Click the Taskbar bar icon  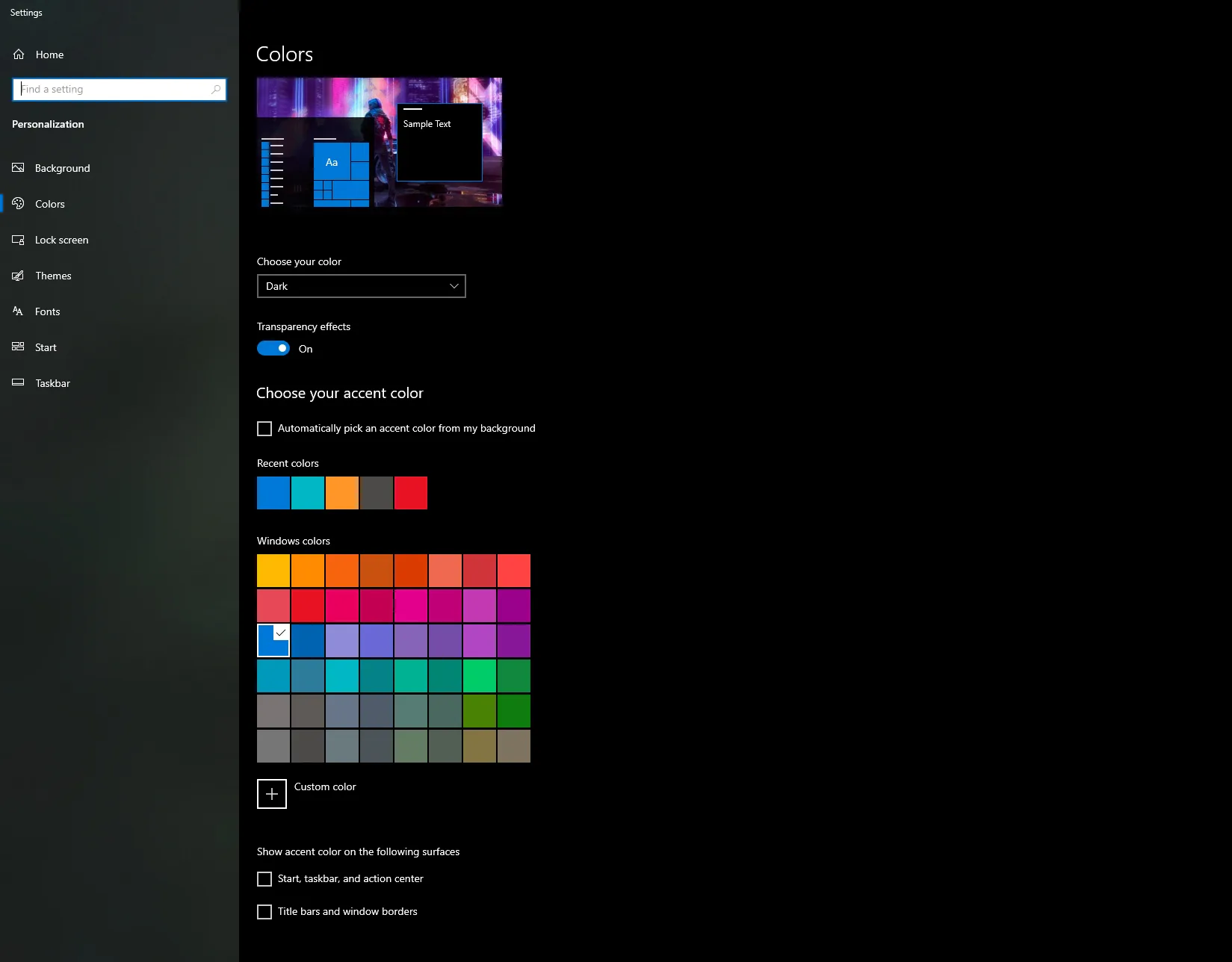pos(18,383)
